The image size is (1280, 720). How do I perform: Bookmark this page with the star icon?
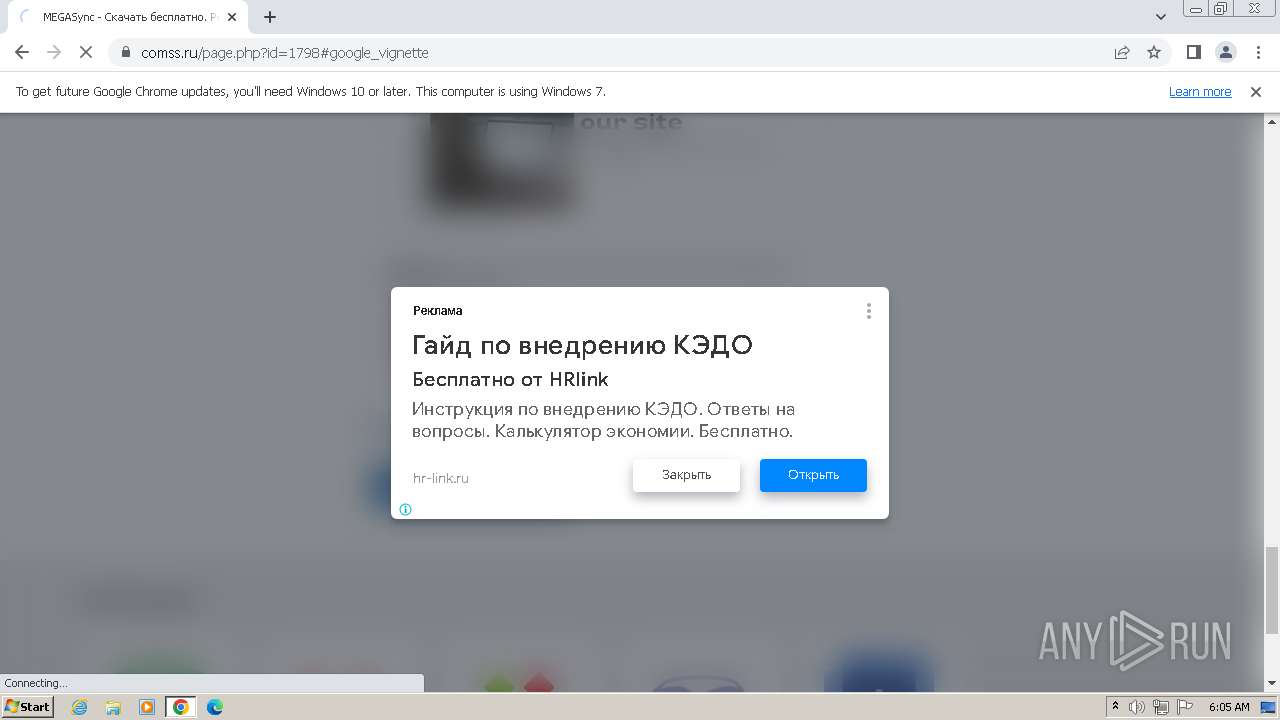click(x=1154, y=53)
